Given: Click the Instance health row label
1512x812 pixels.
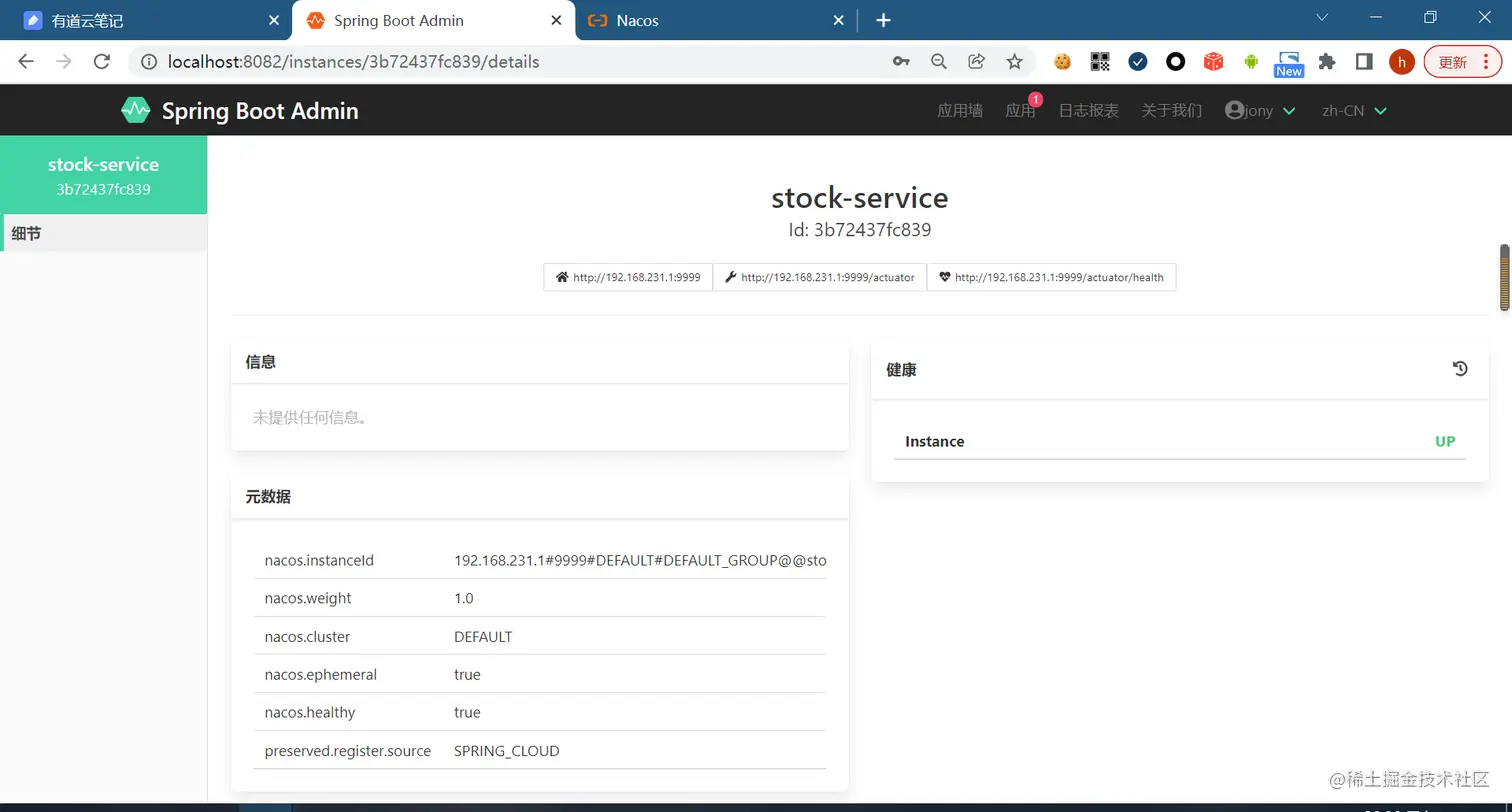Looking at the screenshot, I should (934, 441).
